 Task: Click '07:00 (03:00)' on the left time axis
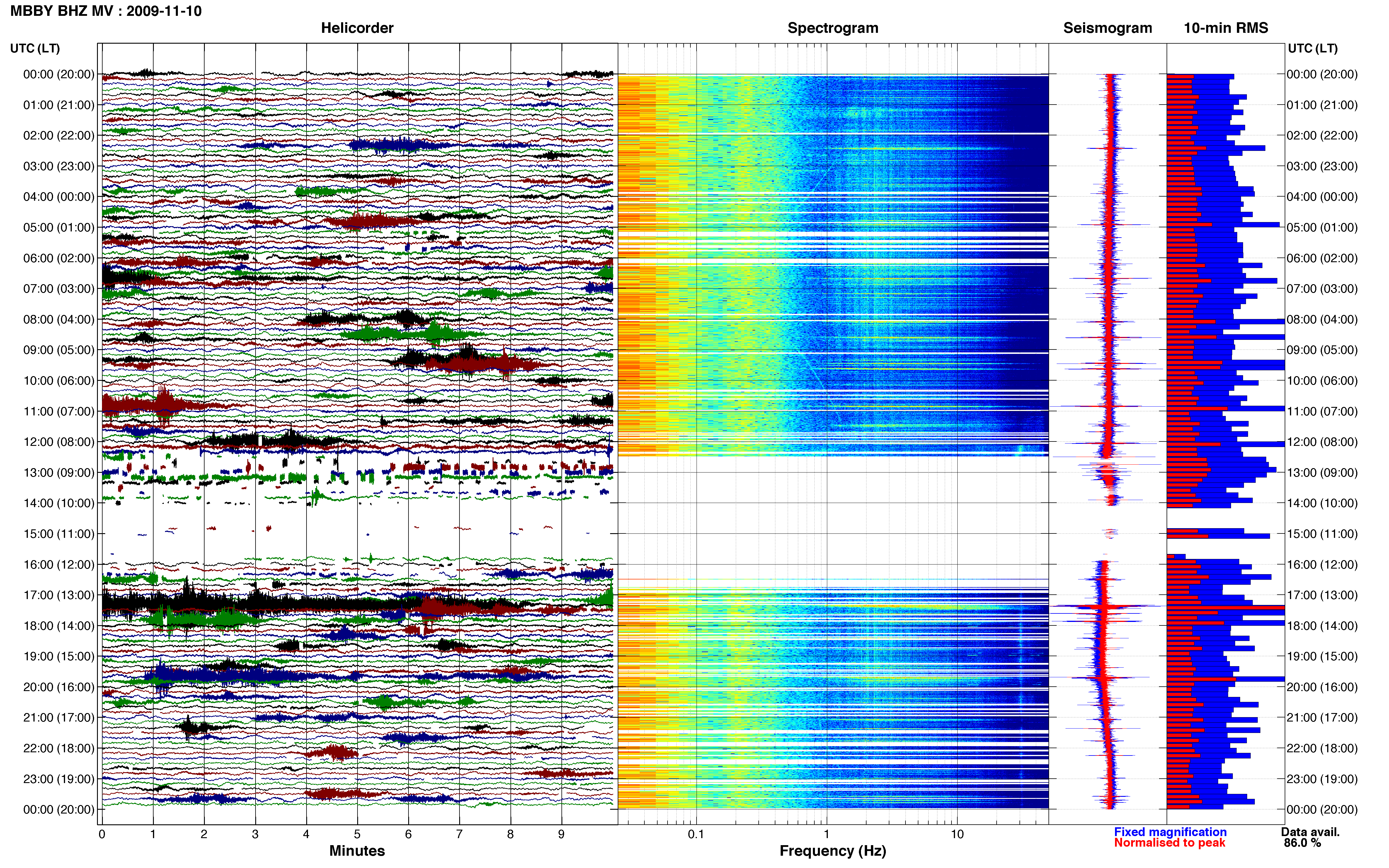coord(59,289)
